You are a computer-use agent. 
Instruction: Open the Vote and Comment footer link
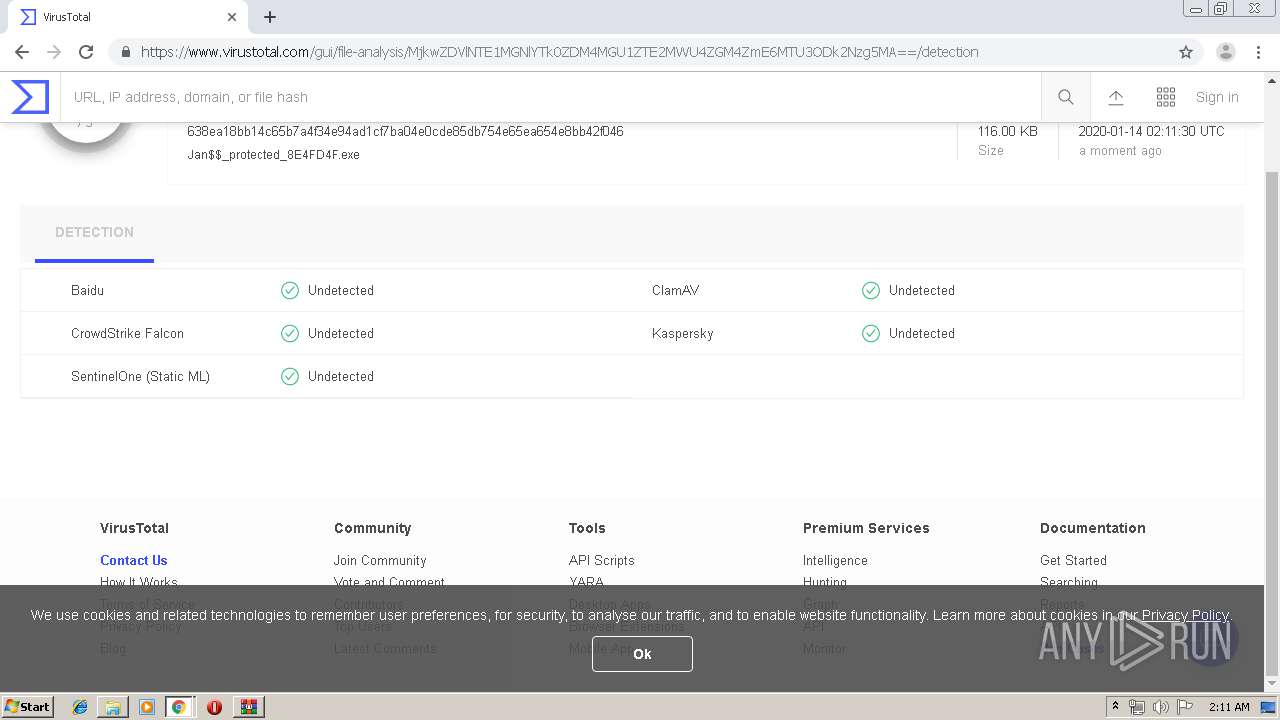point(389,581)
